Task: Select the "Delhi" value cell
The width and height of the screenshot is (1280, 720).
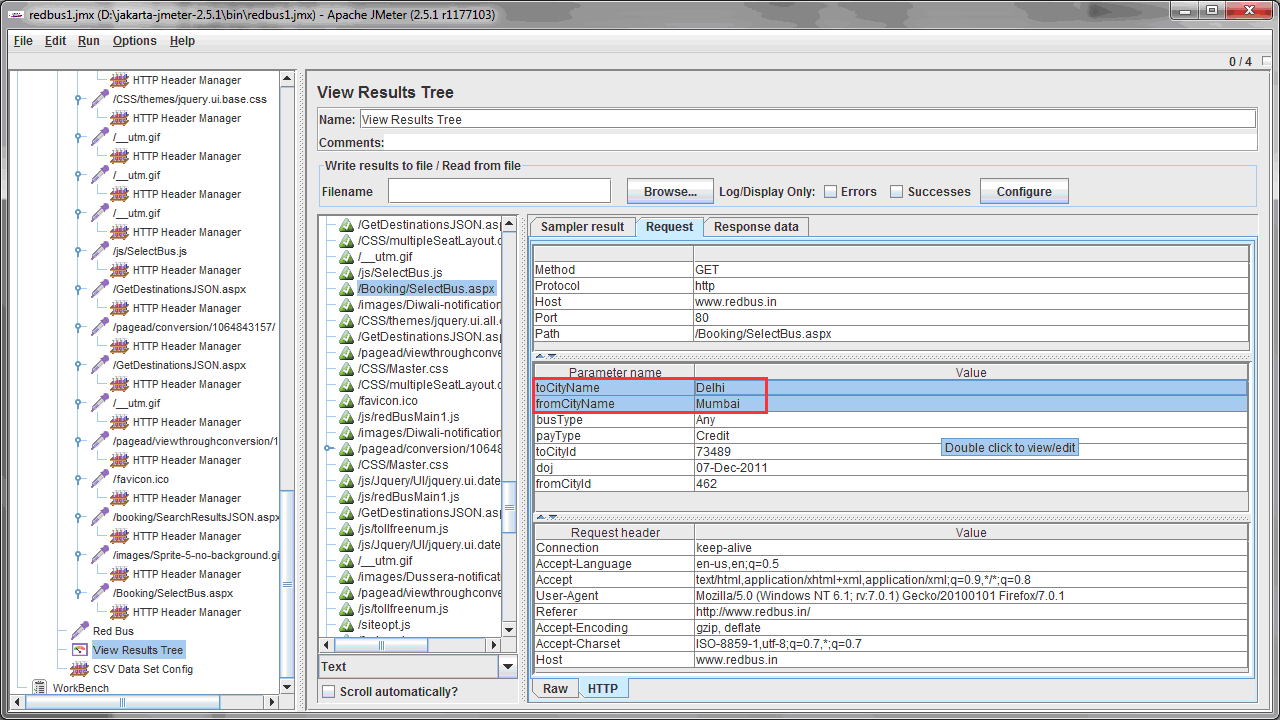Action: click(x=971, y=388)
